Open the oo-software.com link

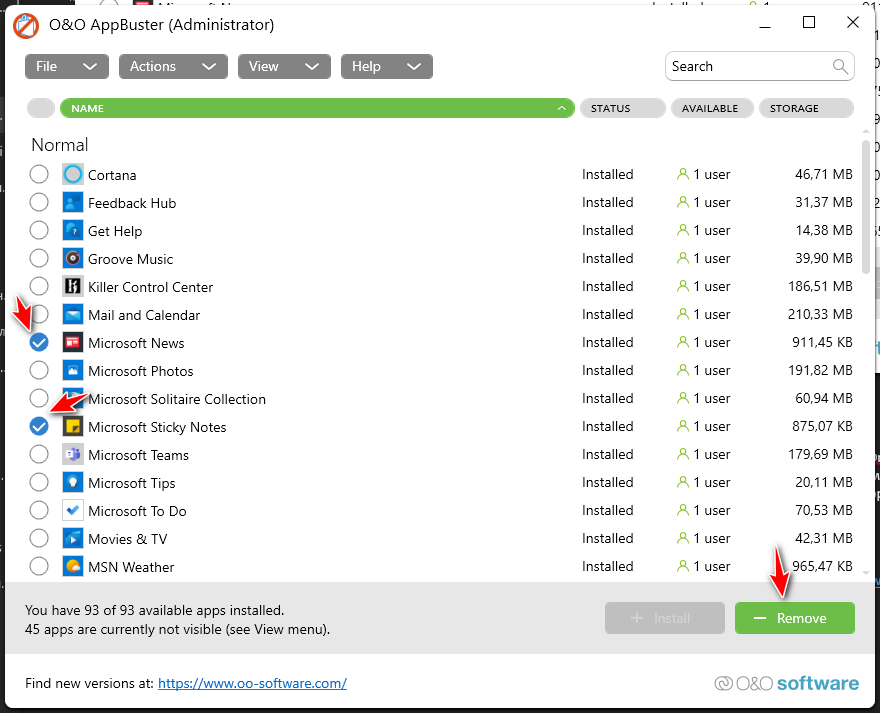(252, 684)
